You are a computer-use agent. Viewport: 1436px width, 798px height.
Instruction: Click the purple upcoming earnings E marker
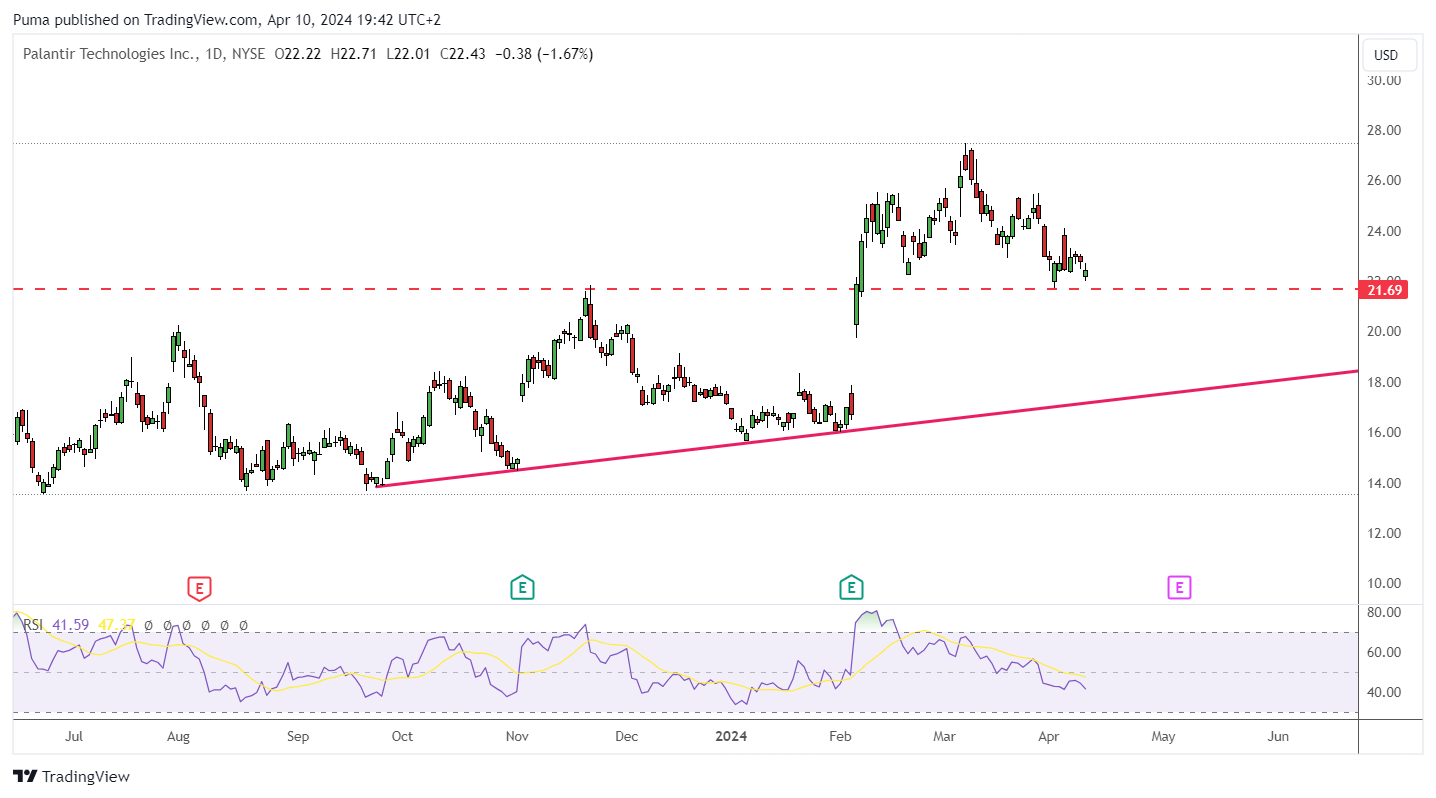(1179, 587)
